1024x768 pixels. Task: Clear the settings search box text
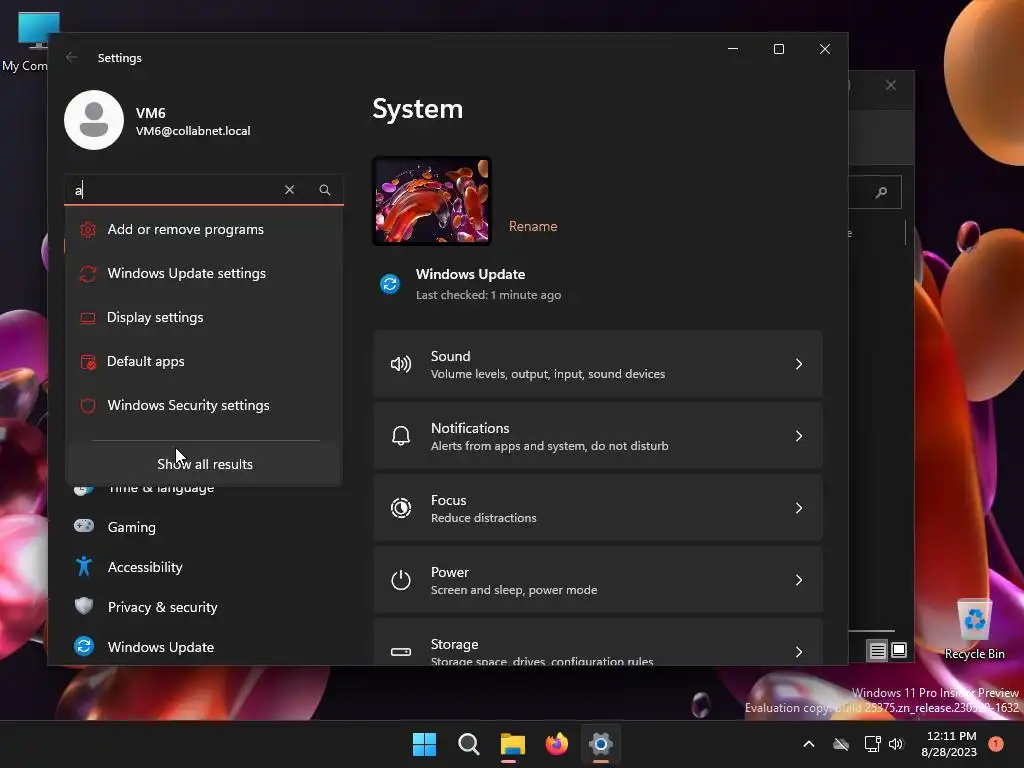289,189
